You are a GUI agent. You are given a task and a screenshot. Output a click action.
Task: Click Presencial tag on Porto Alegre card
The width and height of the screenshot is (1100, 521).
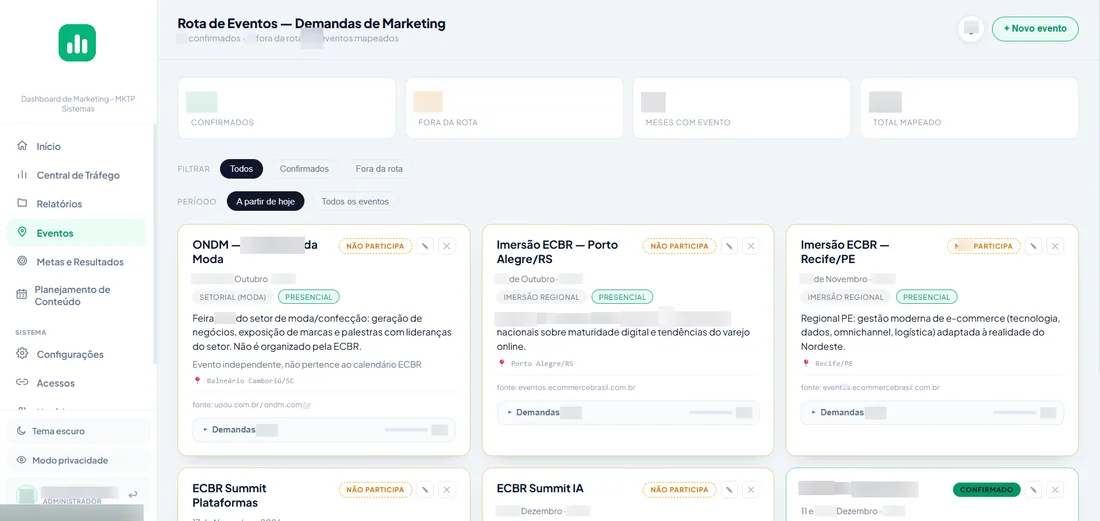[x=622, y=297]
